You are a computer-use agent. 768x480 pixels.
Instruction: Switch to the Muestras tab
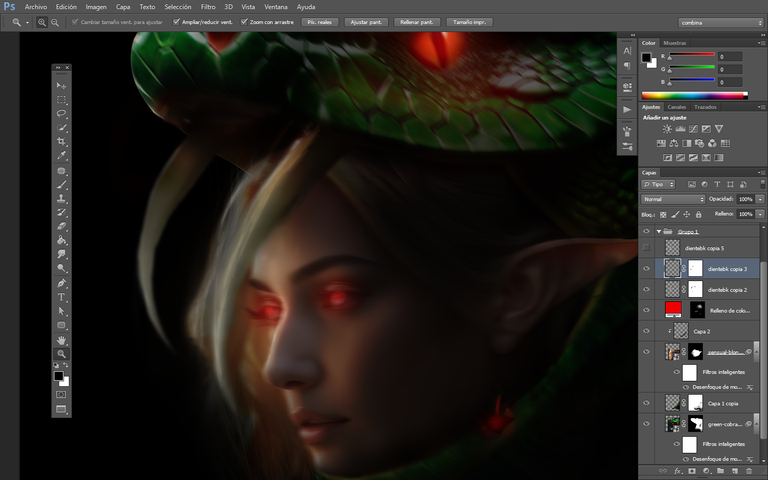[x=675, y=43]
